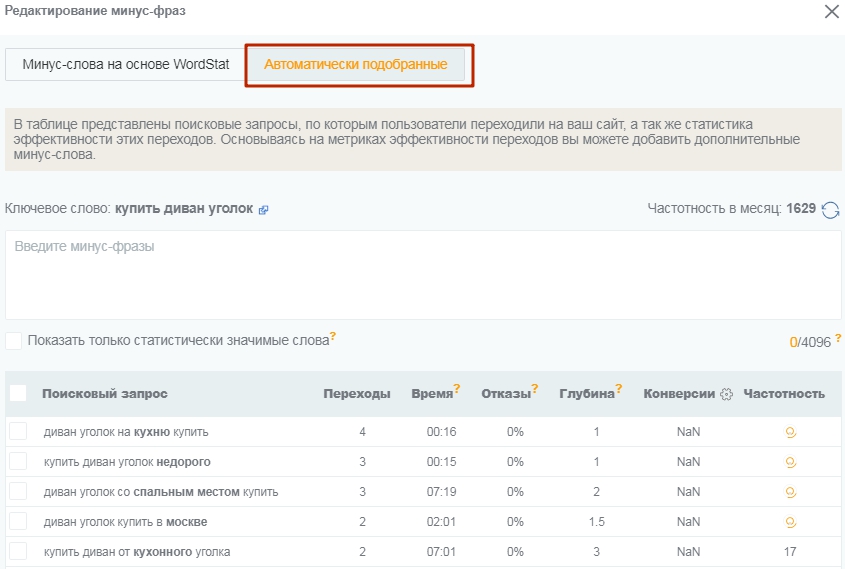The width and height of the screenshot is (845, 569).
Task: Open the WordStat minus-words tab
Action: click(126, 64)
